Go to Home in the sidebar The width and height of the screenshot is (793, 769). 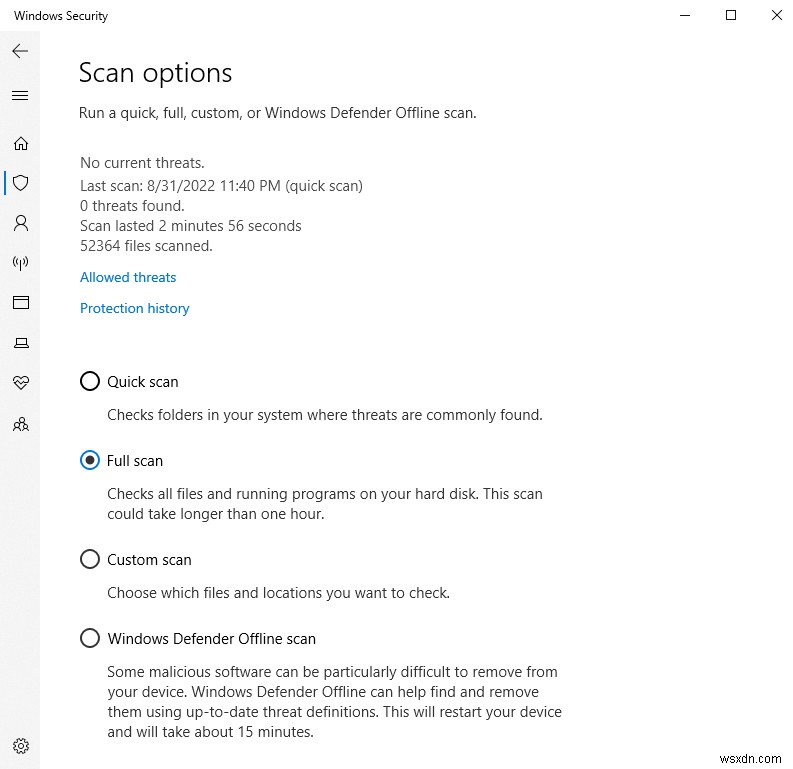(x=20, y=143)
